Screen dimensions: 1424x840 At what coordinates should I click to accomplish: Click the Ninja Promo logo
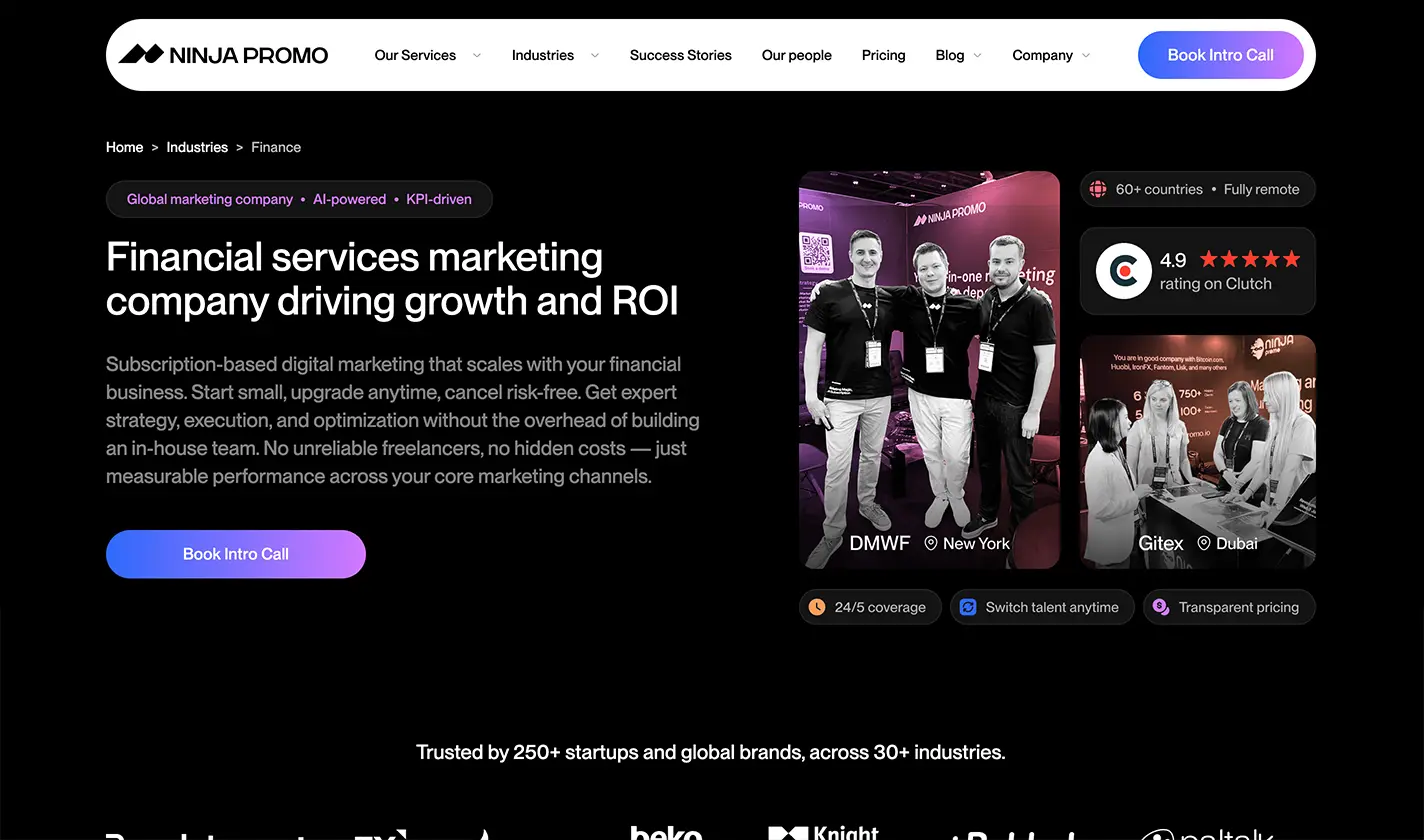[x=223, y=55]
